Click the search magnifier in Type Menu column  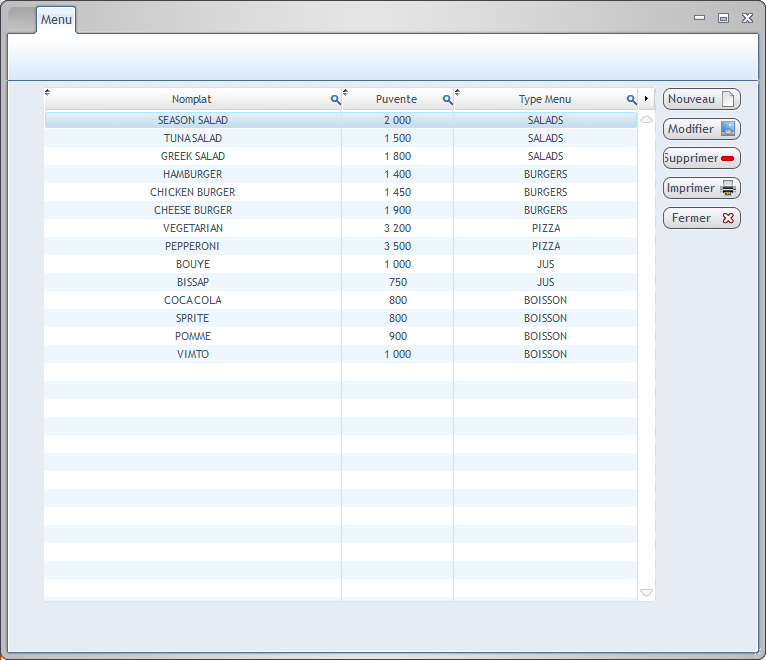click(631, 100)
